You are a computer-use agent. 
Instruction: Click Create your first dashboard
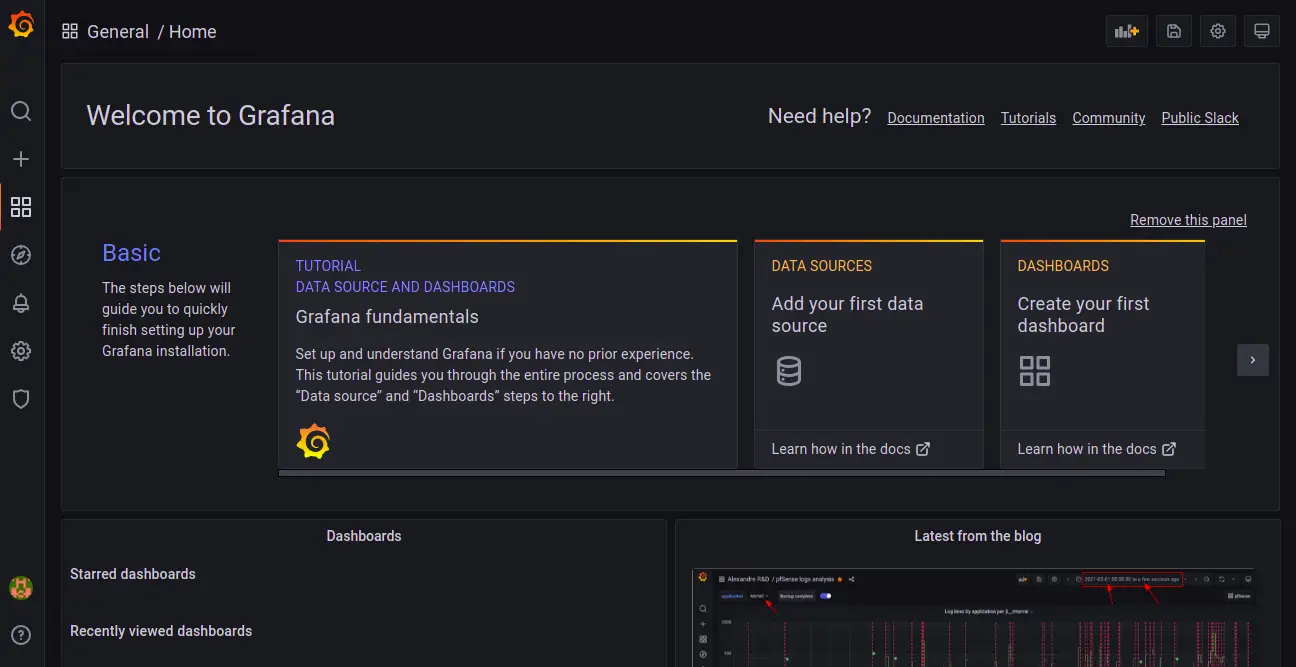pos(1083,314)
